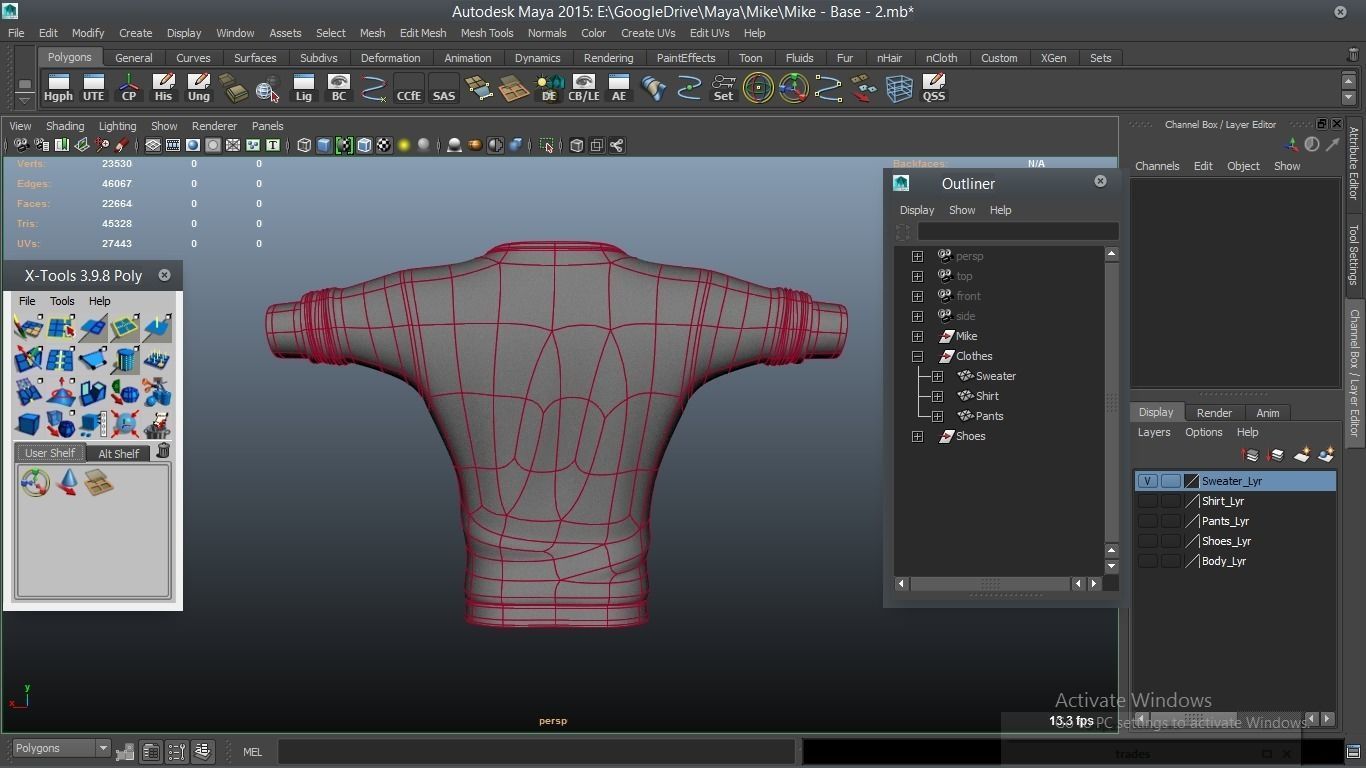Toggle display type box of Shirt_Lyr

click(x=1170, y=501)
